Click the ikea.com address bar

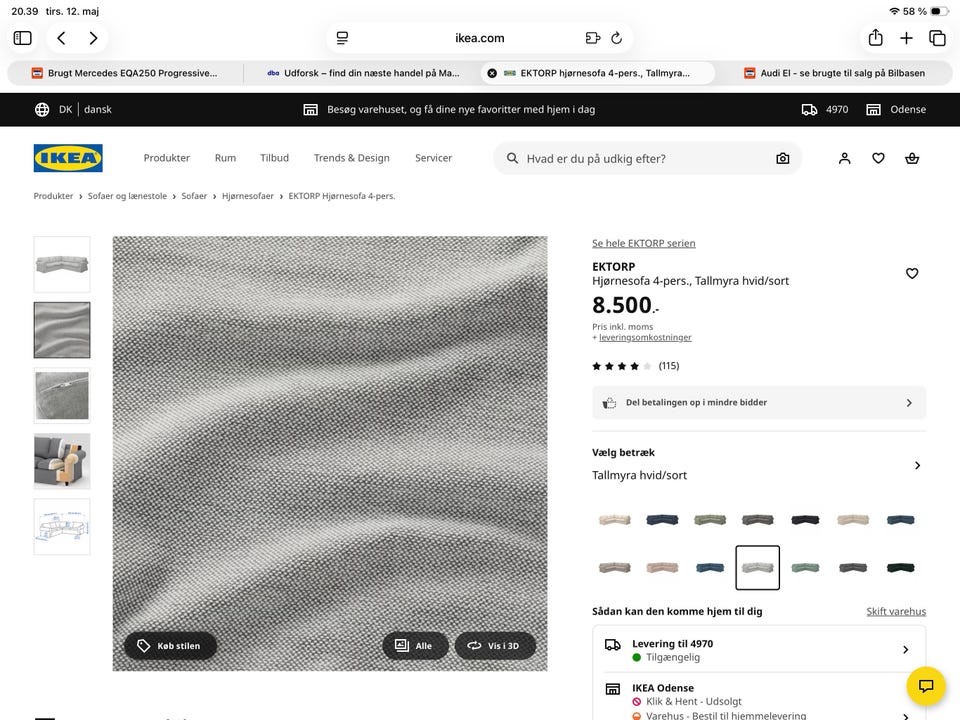pos(479,38)
